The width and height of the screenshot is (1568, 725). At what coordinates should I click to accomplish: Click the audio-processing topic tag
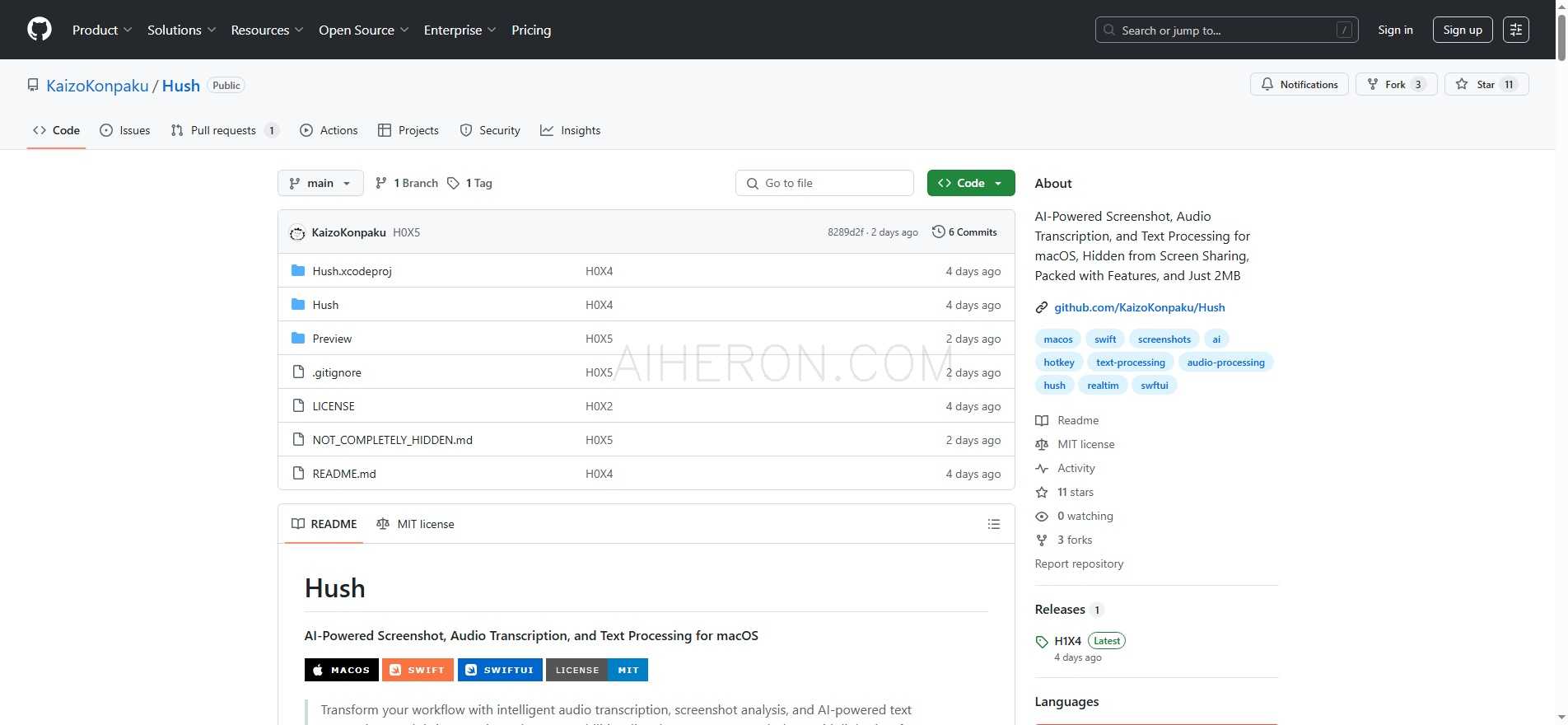(x=1225, y=362)
